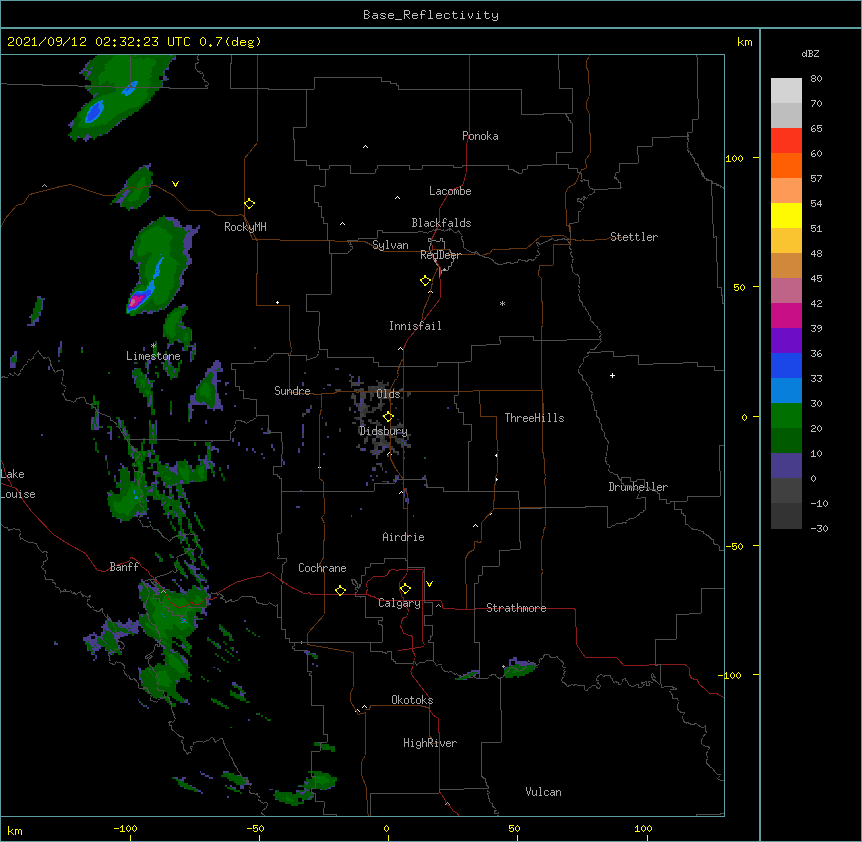Select the Cochrane town label

322,568
